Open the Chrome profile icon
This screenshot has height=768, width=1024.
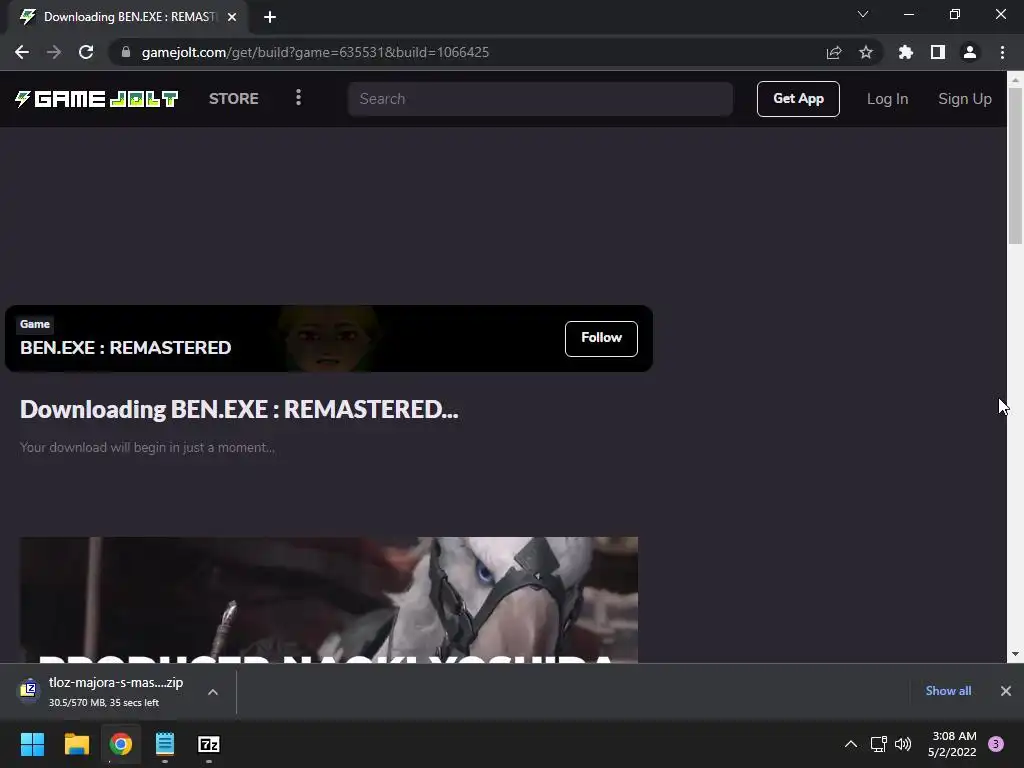(x=970, y=52)
